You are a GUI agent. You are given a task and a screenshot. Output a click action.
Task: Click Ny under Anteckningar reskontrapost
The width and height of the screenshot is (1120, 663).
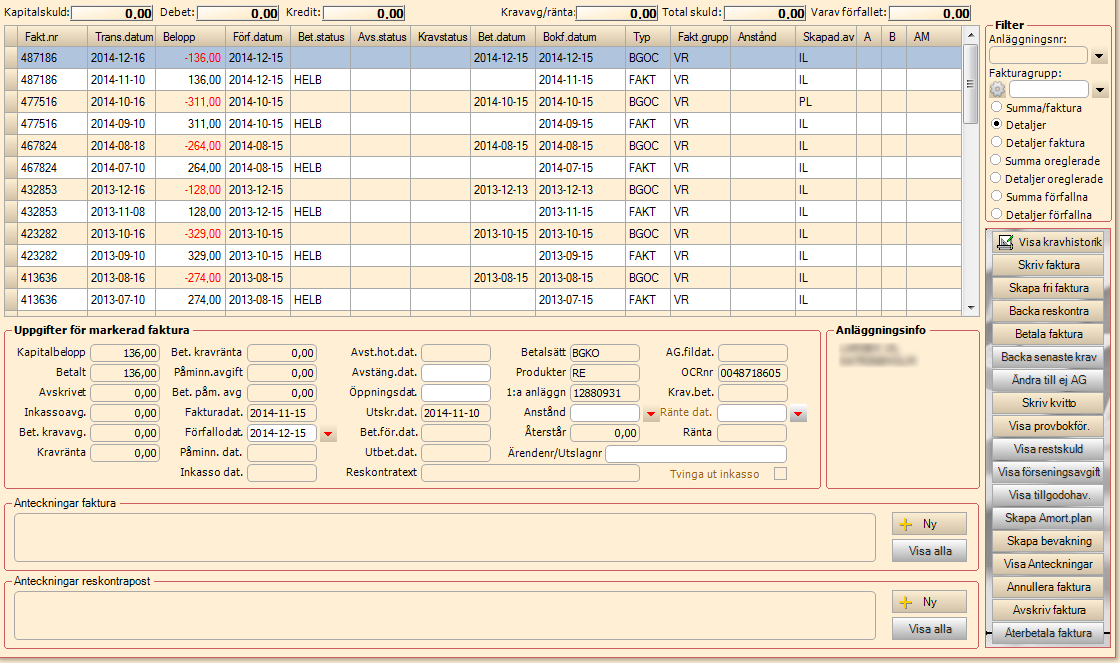929,602
